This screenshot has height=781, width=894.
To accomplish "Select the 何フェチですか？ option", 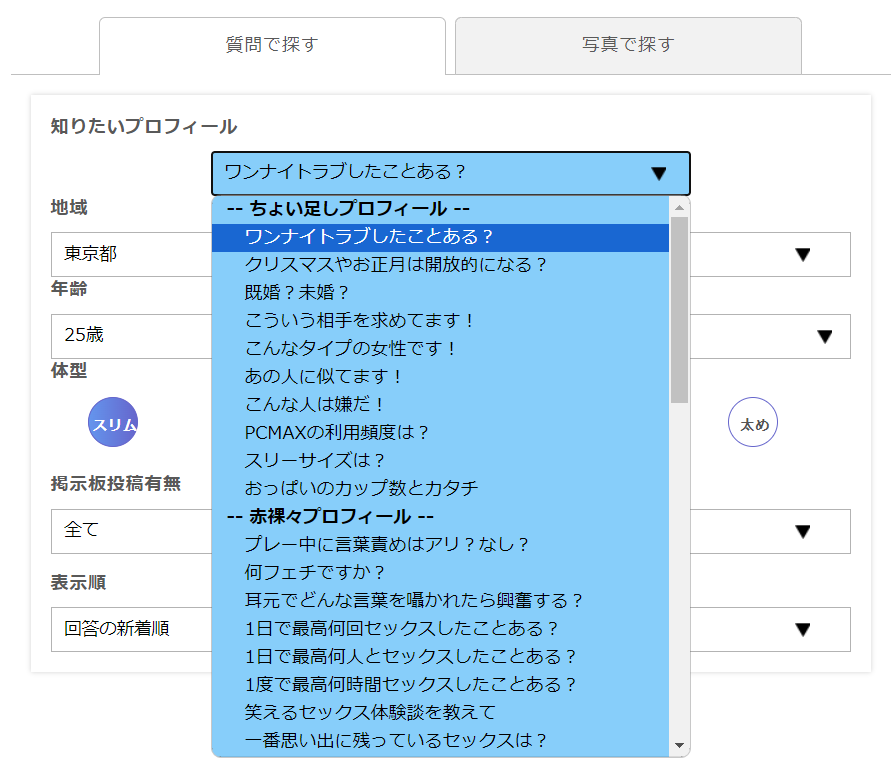I will click(315, 573).
